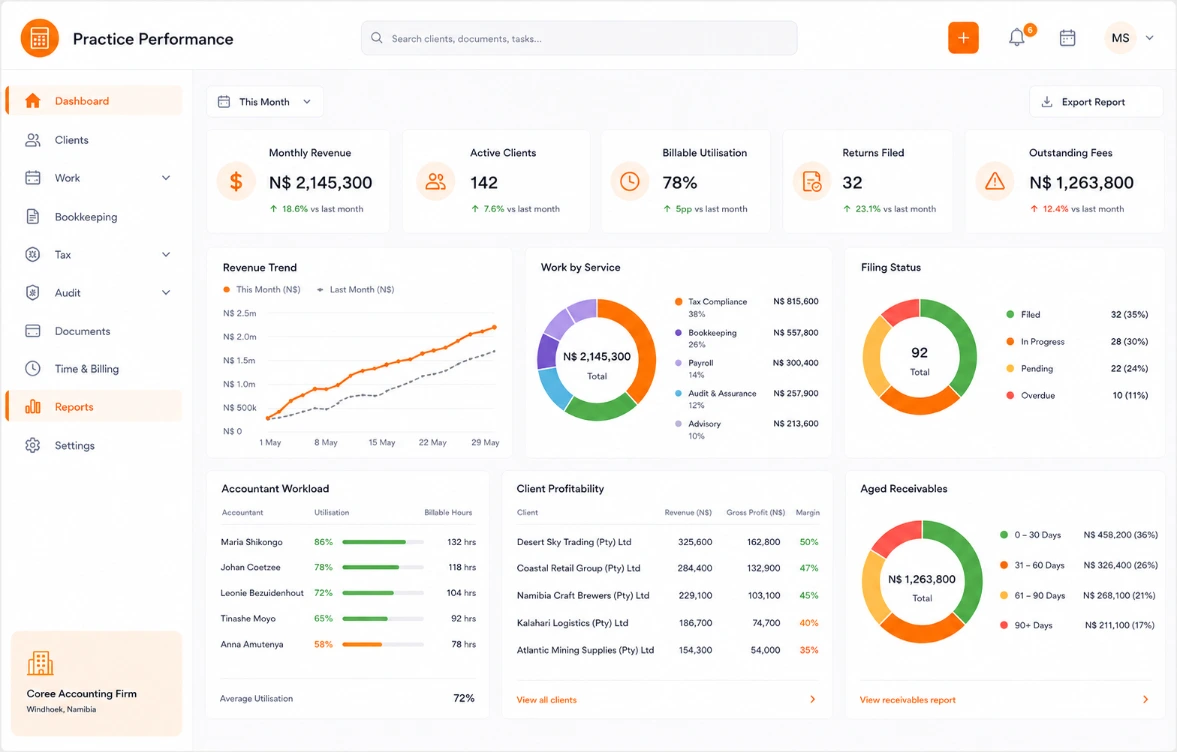Click Kalahari Logistics (Pty) Ltd
The width and height of the screenshot is (1177, 752).
pyautogui.click(x=572, y=623)
